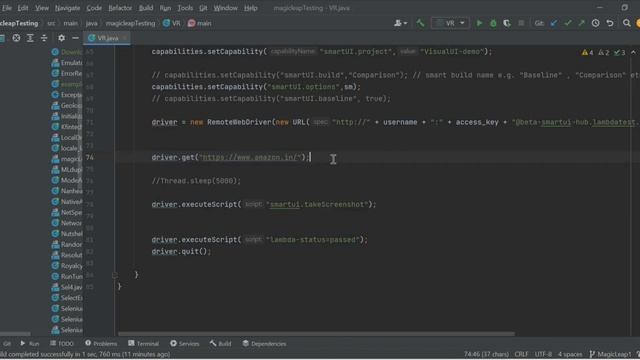Click the magicleapTesting package breadcrumb
The height and width of the screenshot is (360, 640).
click(130, 23)
